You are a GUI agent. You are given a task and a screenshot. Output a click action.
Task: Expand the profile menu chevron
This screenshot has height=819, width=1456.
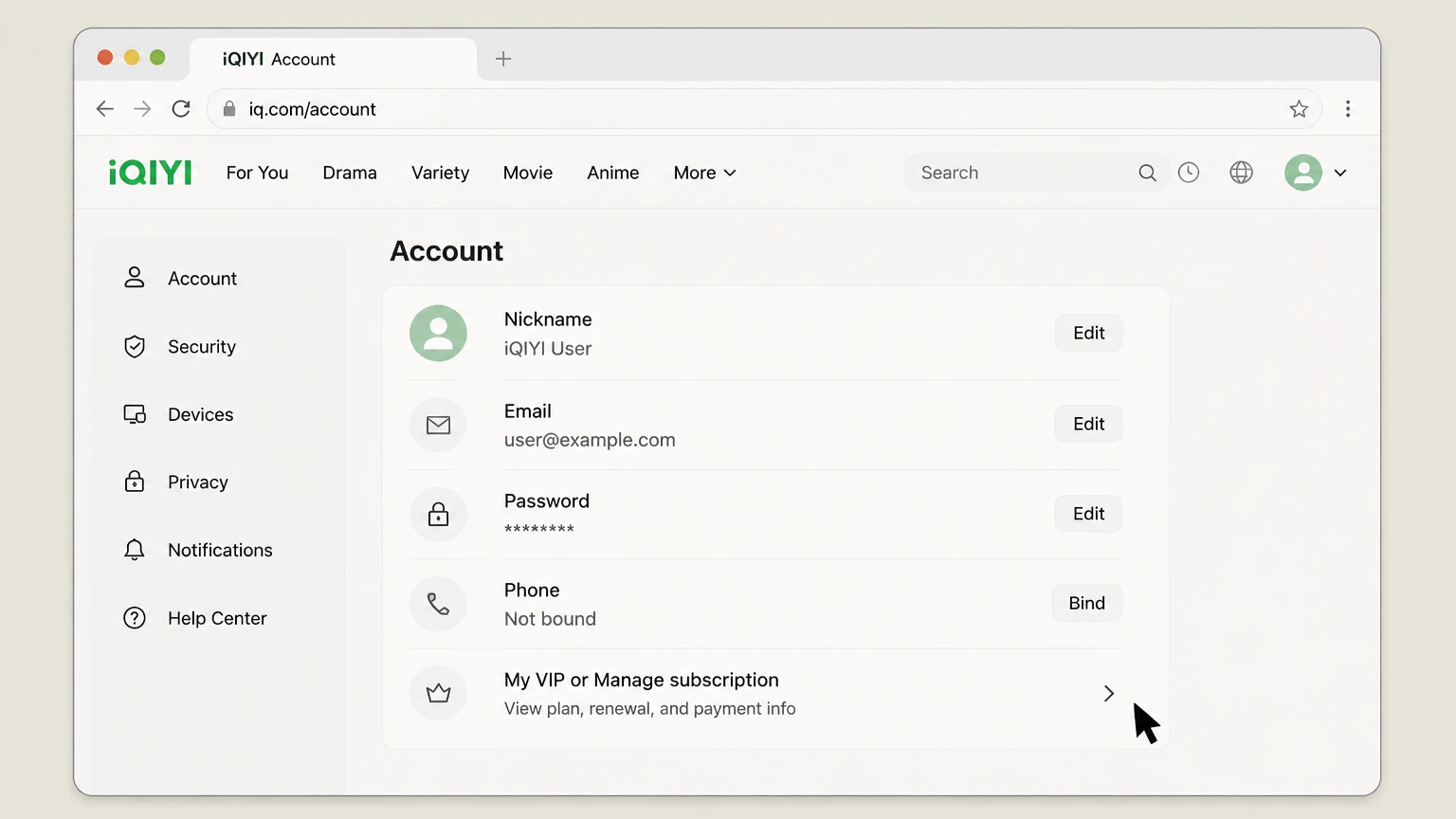pos(1340,173)
